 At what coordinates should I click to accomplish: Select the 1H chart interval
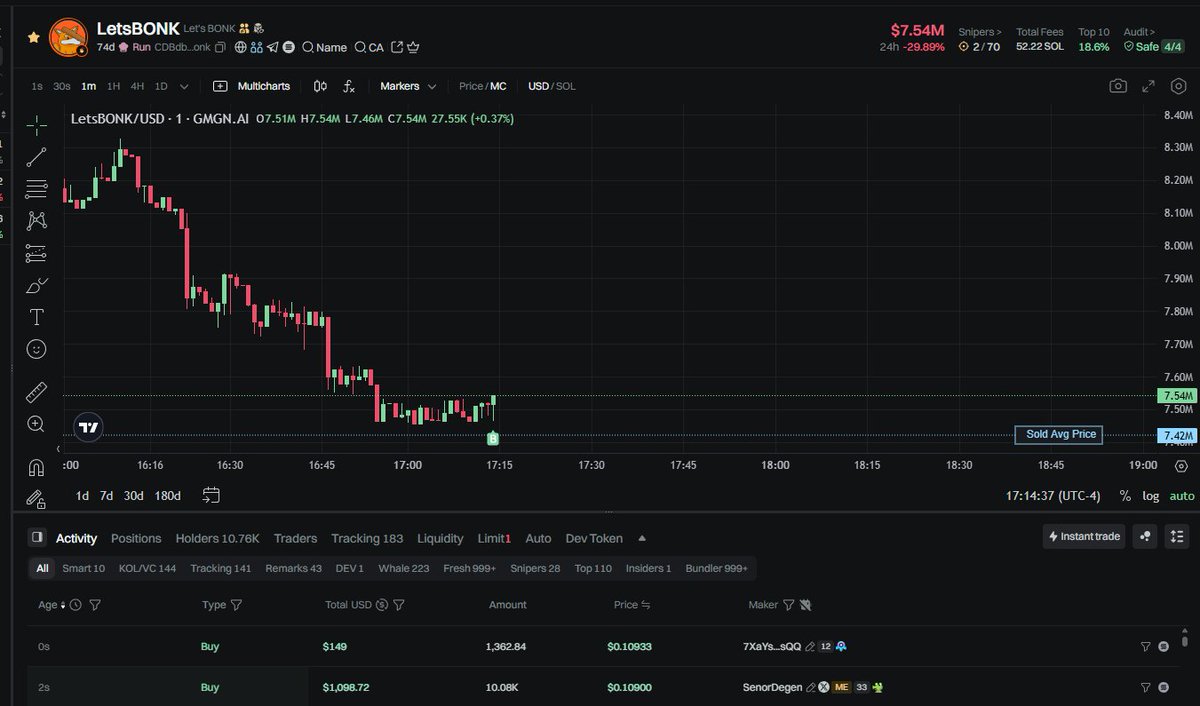pyautogui.click(x=114, y=86)
